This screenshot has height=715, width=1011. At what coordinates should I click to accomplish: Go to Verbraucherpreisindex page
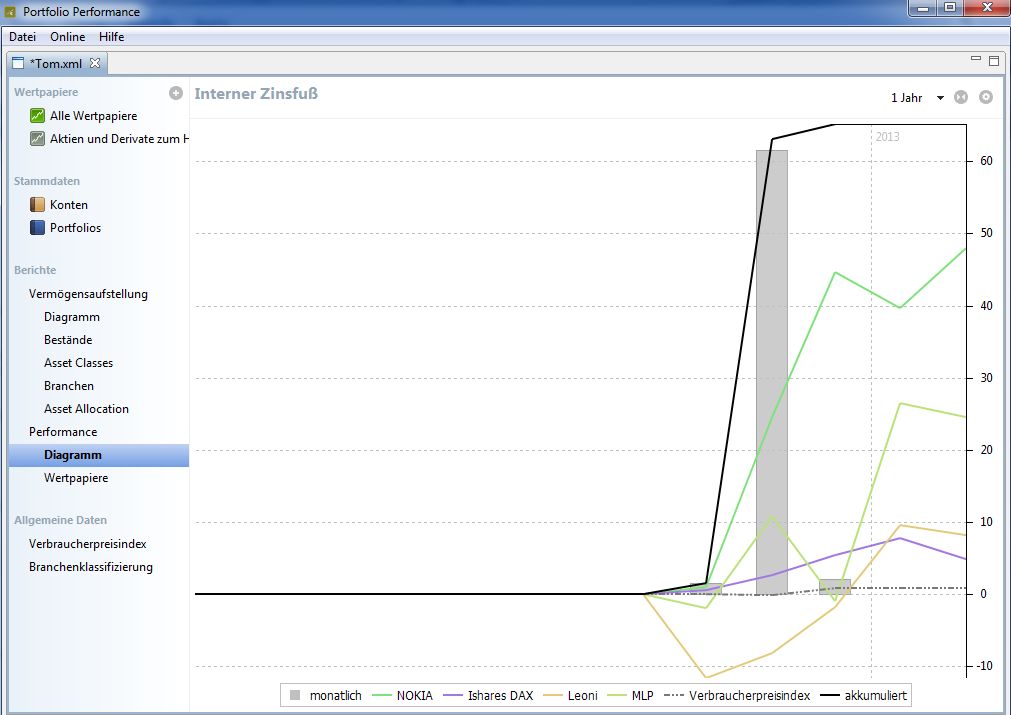point(88,544)
